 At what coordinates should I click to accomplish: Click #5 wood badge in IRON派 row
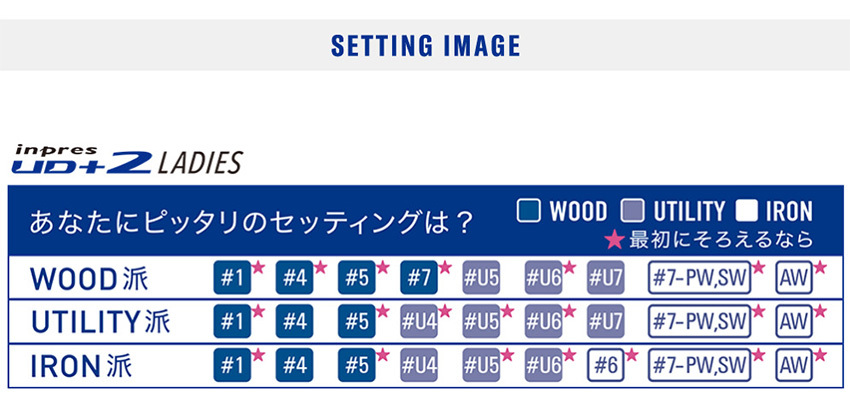pos(357,365)
